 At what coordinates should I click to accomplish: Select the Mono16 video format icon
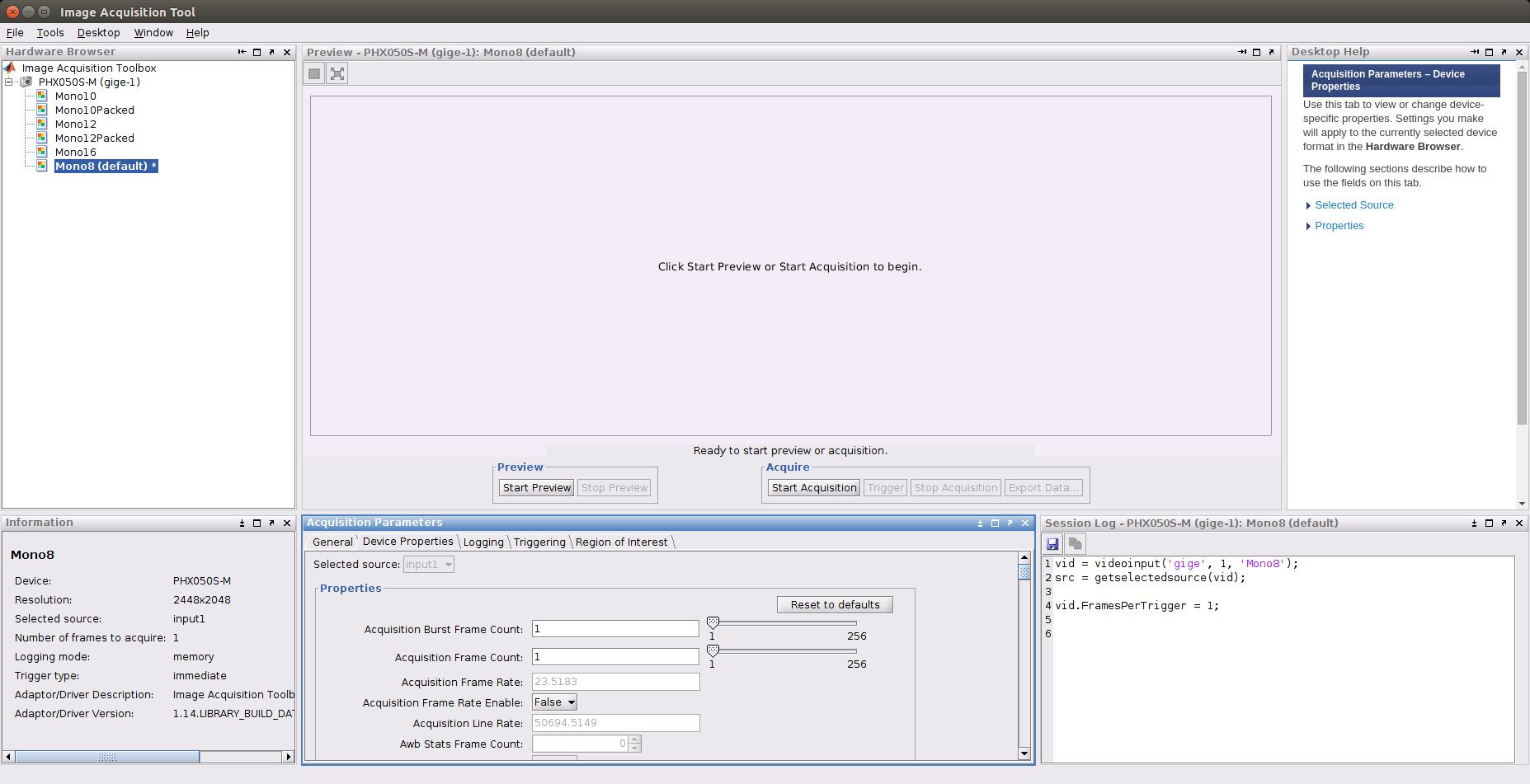coord(41,152)
